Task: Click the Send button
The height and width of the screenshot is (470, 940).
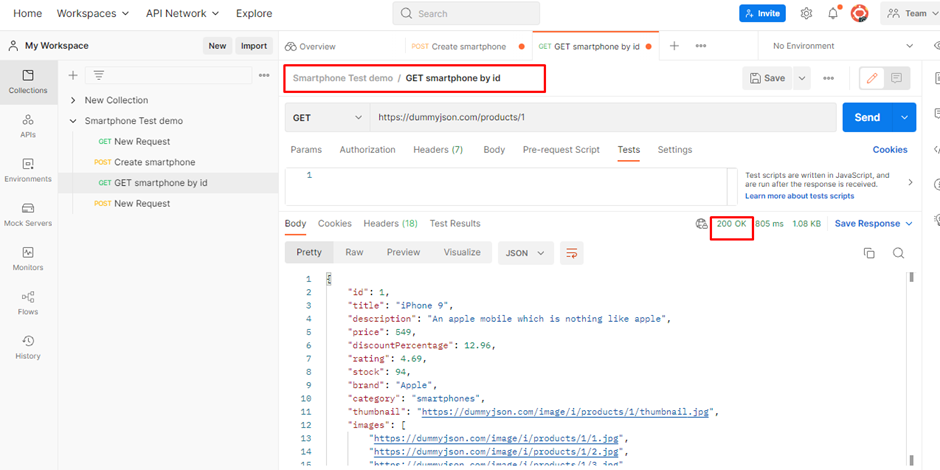Action: point(867,118)
